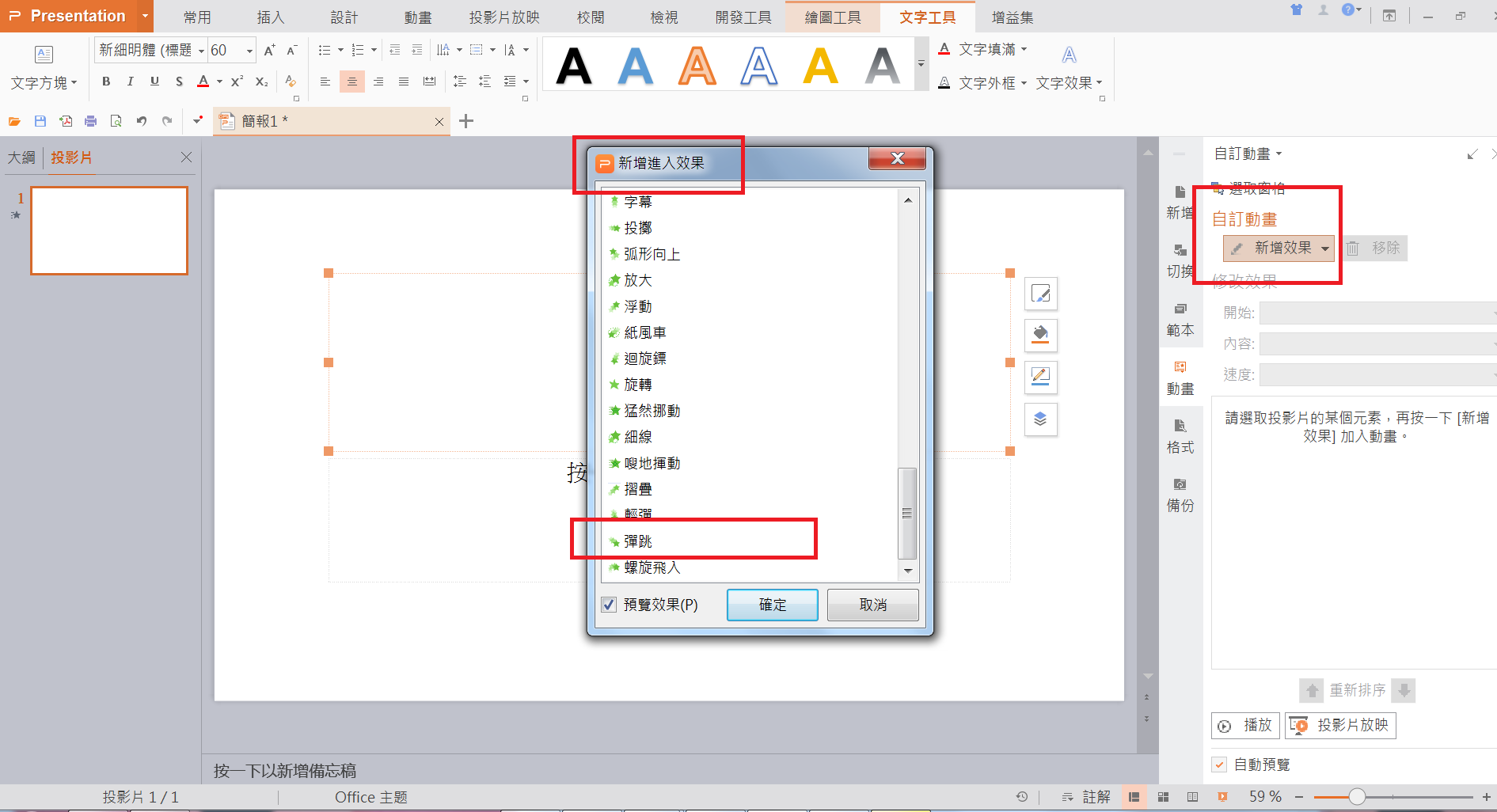Apply text shadow (S) formatting
1497x812 pixels.
(x=179, y=82)
